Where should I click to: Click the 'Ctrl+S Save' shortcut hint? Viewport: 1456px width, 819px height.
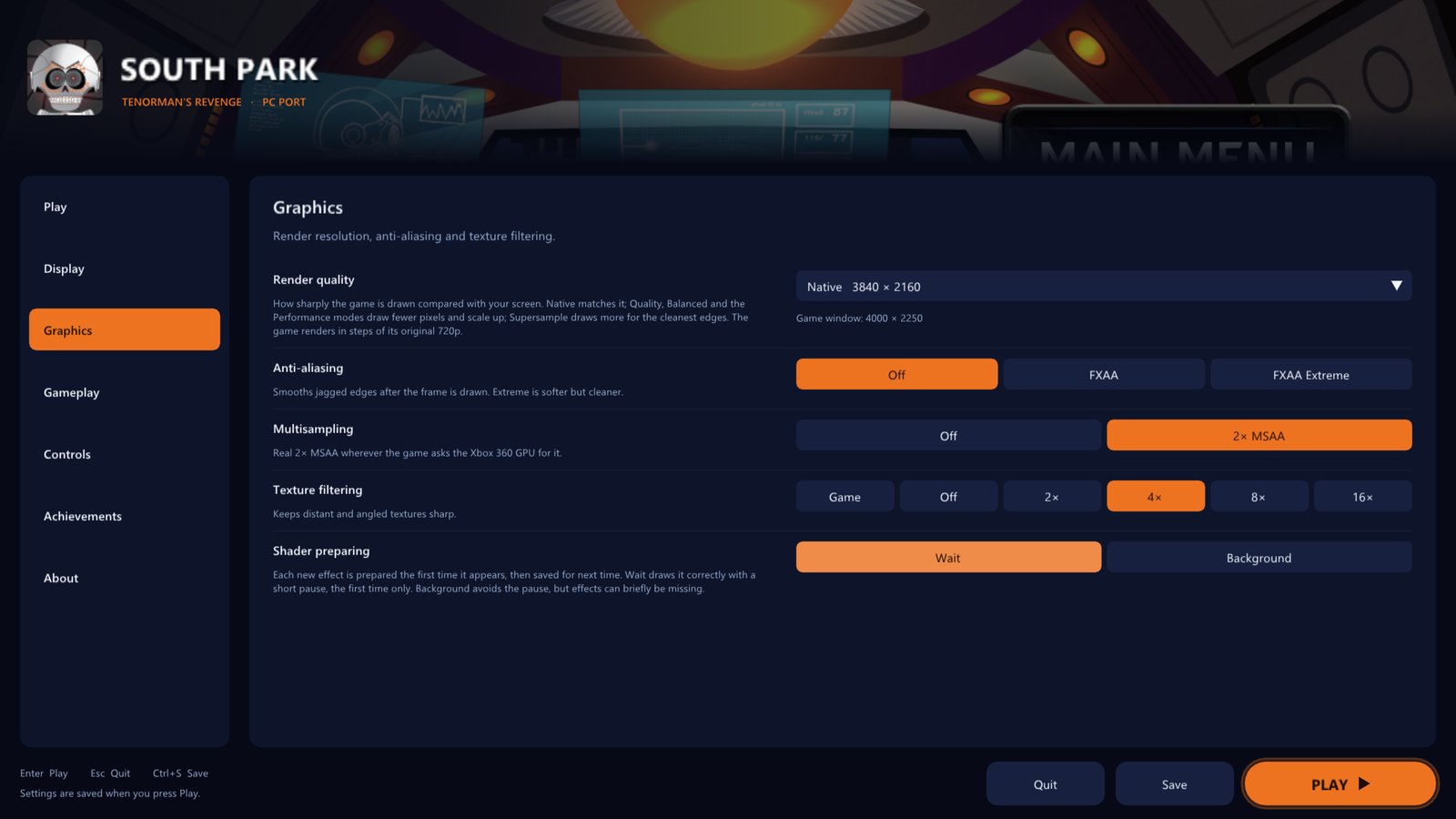pyautogui.click(x=180, y=773)
